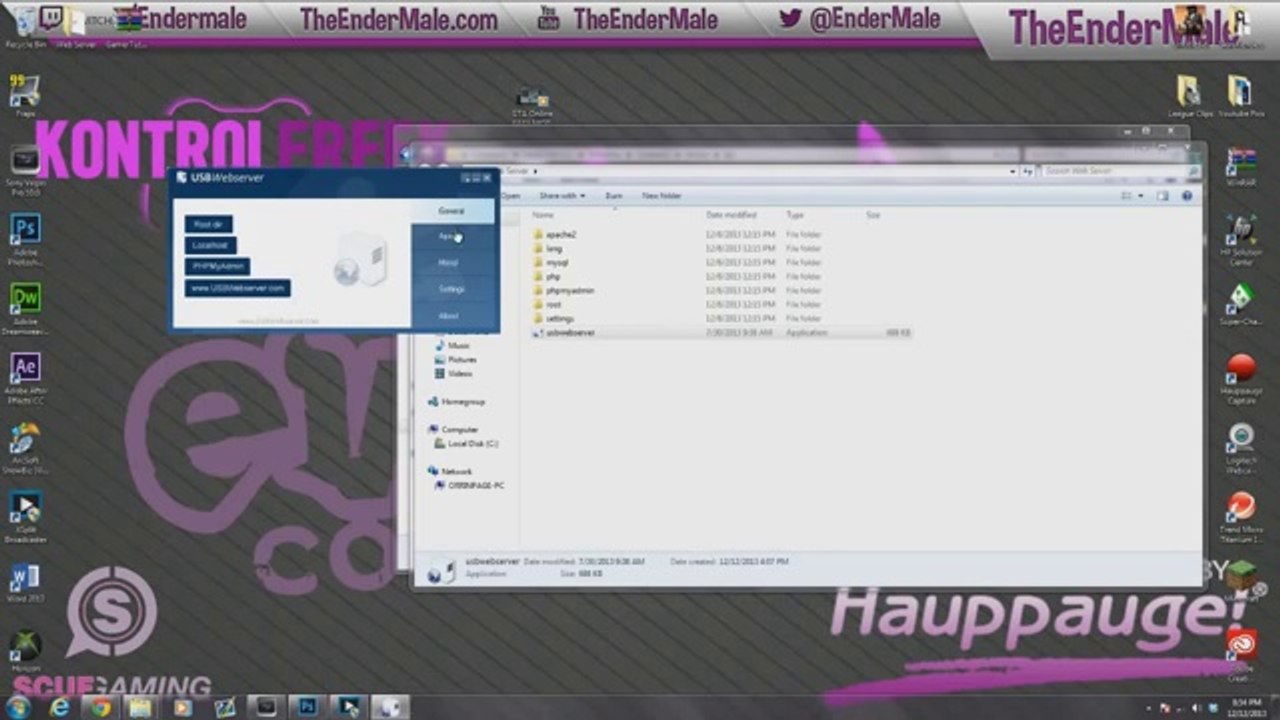Image resolution: width=1280 pixels, height=720 pixels.
Task: Select the Mysql tab in USBWebserver
Action: tap(453, 263)
